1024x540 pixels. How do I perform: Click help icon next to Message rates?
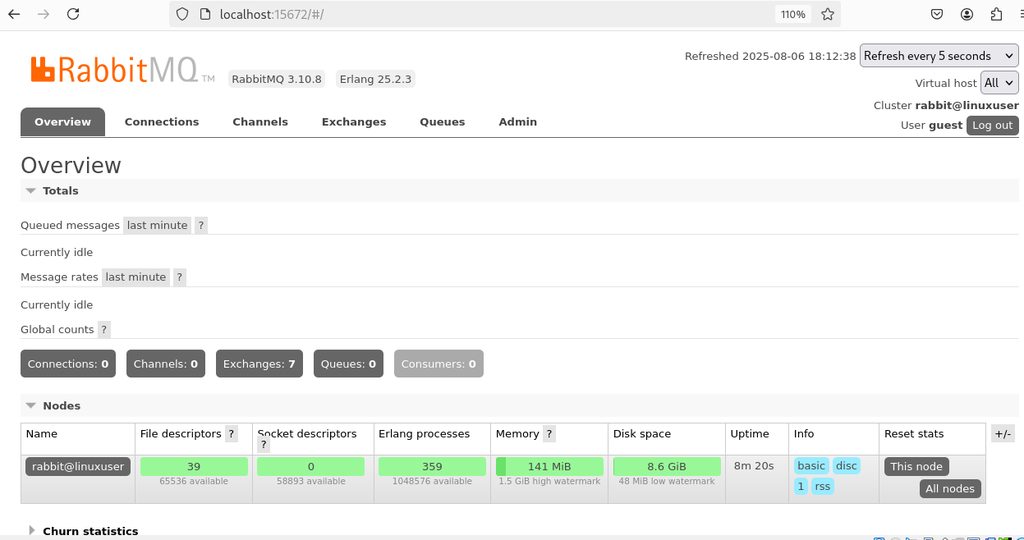tap(180, 277)
